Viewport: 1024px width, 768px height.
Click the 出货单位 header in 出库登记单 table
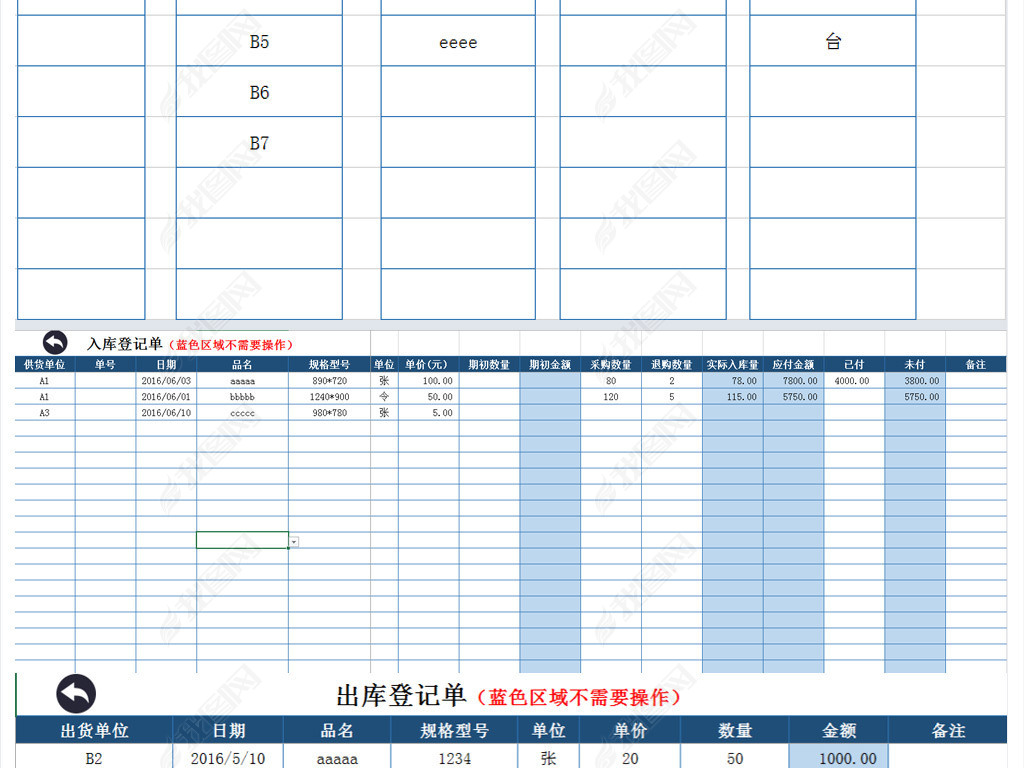click(94, 731)
